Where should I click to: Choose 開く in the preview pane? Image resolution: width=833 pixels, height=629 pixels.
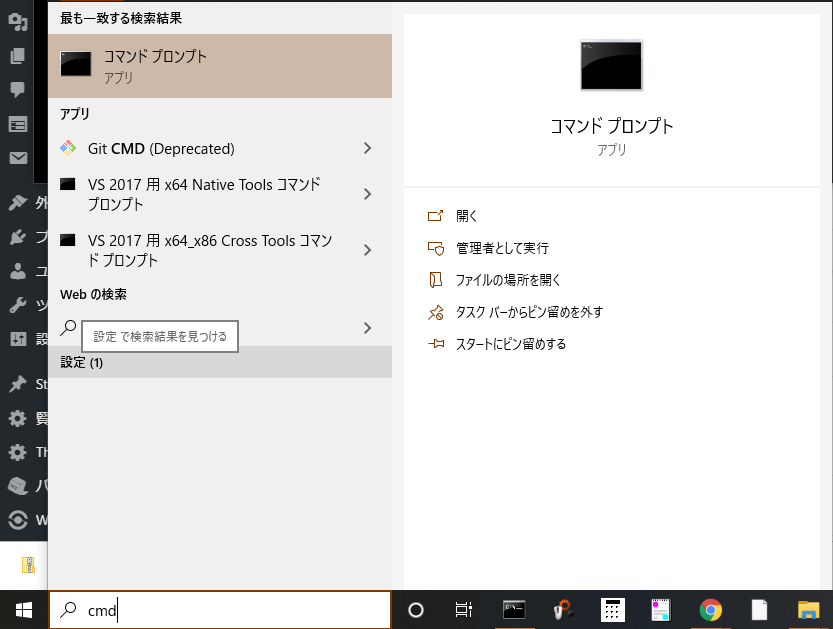(x=453, y=216)
